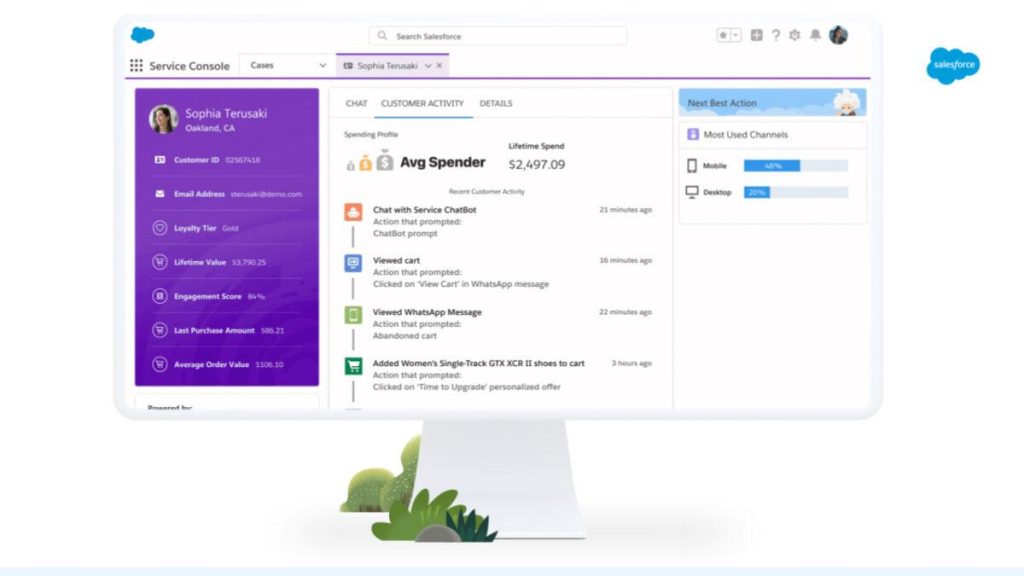
Task: Click the Search Salesforce field
Action: coord(498,36)
